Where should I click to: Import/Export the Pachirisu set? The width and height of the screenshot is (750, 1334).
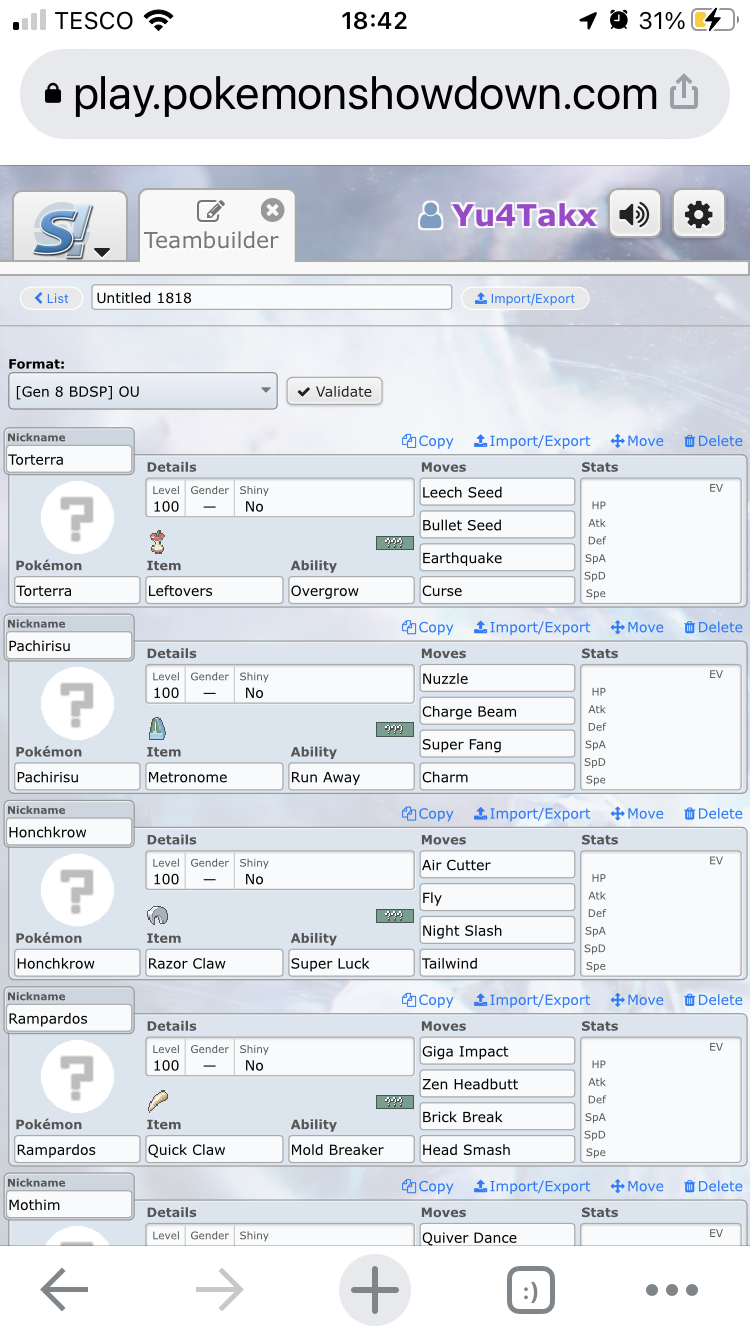[532, 627]
